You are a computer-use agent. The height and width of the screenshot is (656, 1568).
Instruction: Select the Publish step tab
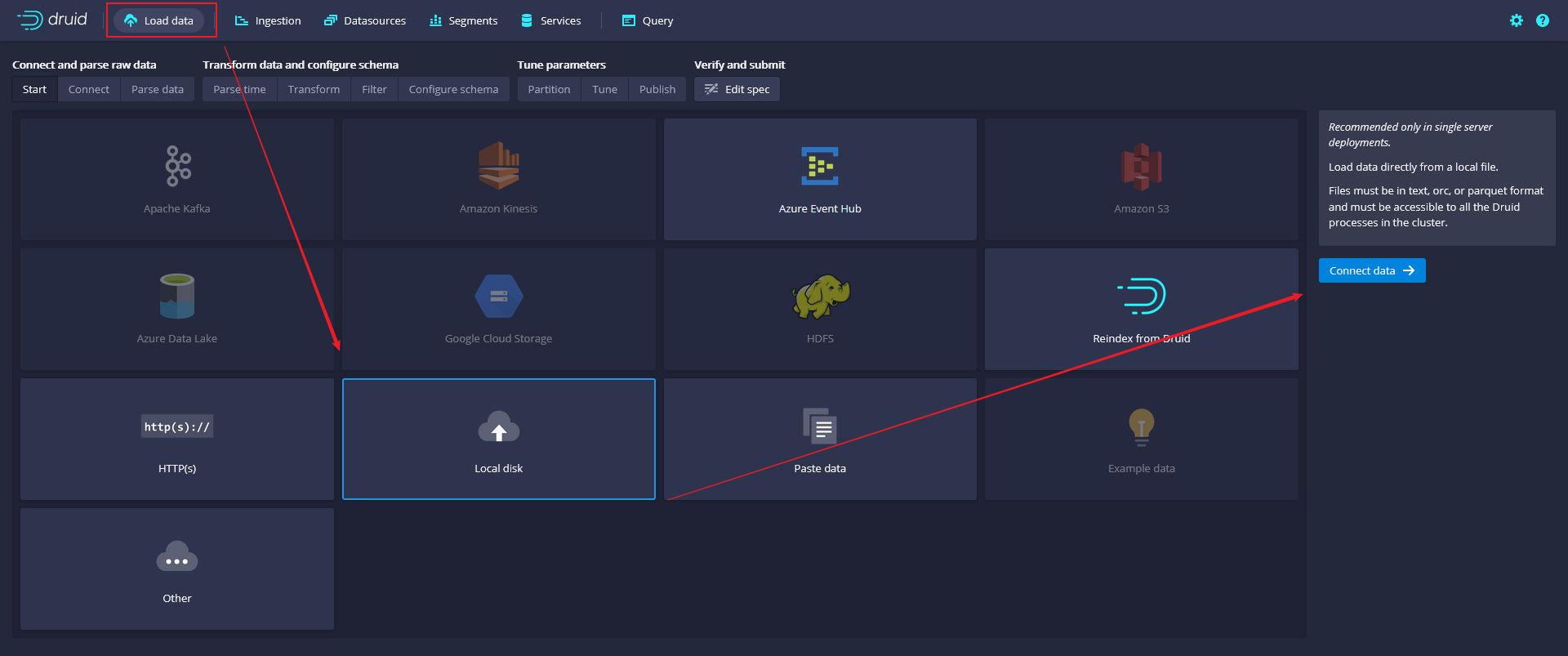coord(657,89)
